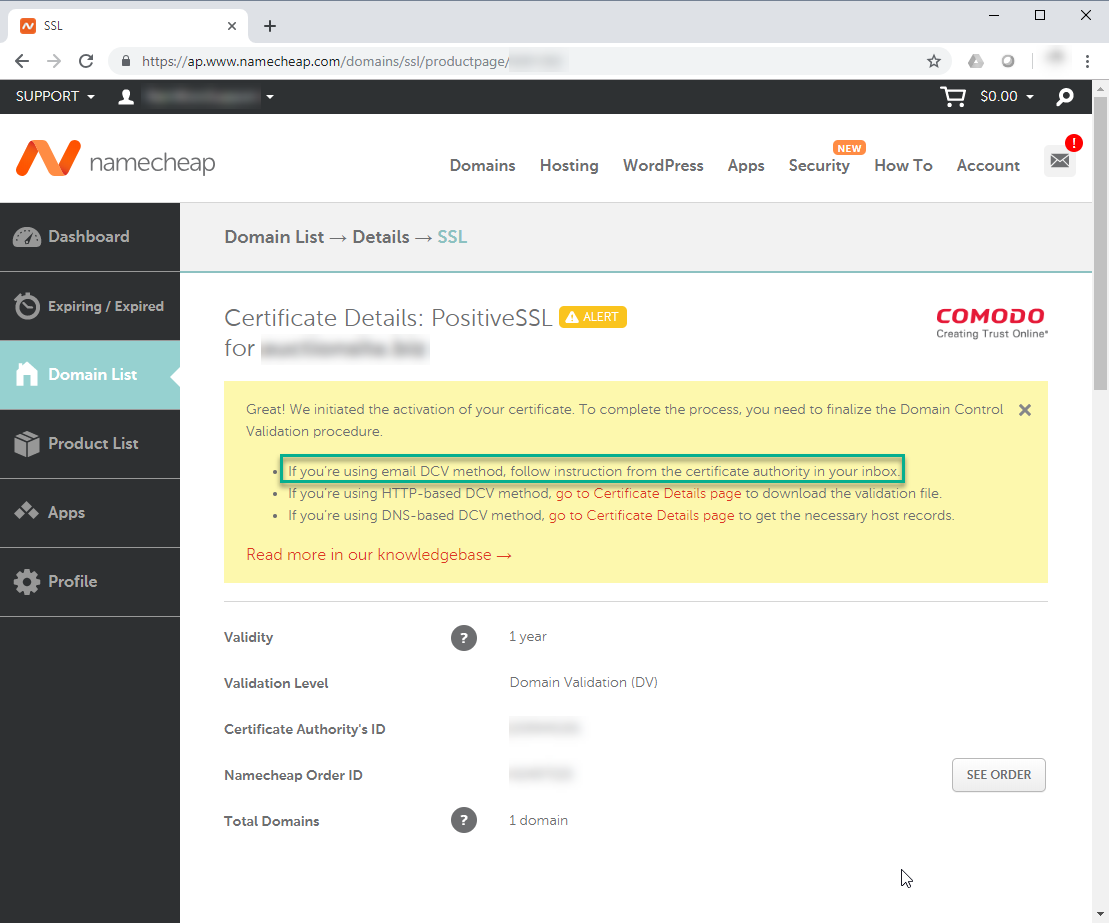Open the Security menu
Viewport: 1109px width, 923px height.
pyautogui.click(x=819, y=166)
